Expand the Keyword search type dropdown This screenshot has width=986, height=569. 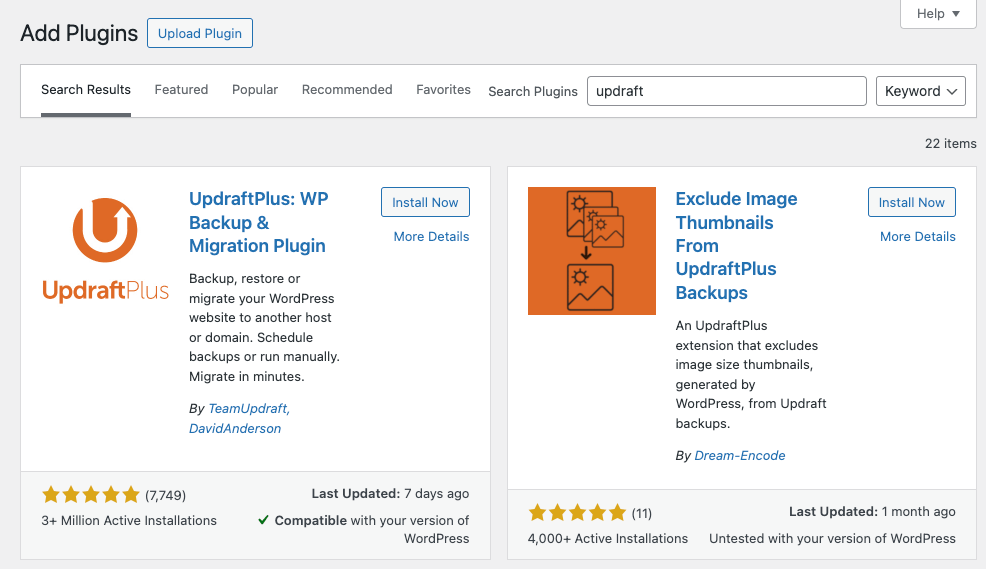921,91
